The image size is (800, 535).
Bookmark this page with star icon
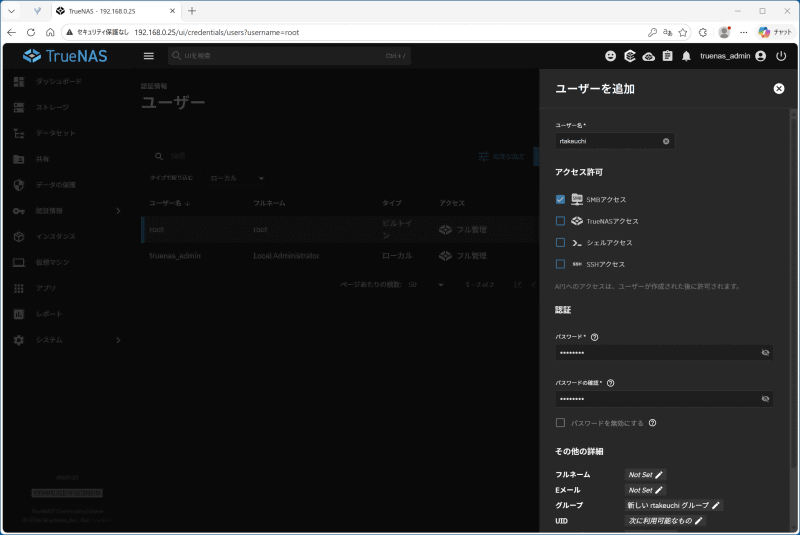coord(683,32)
